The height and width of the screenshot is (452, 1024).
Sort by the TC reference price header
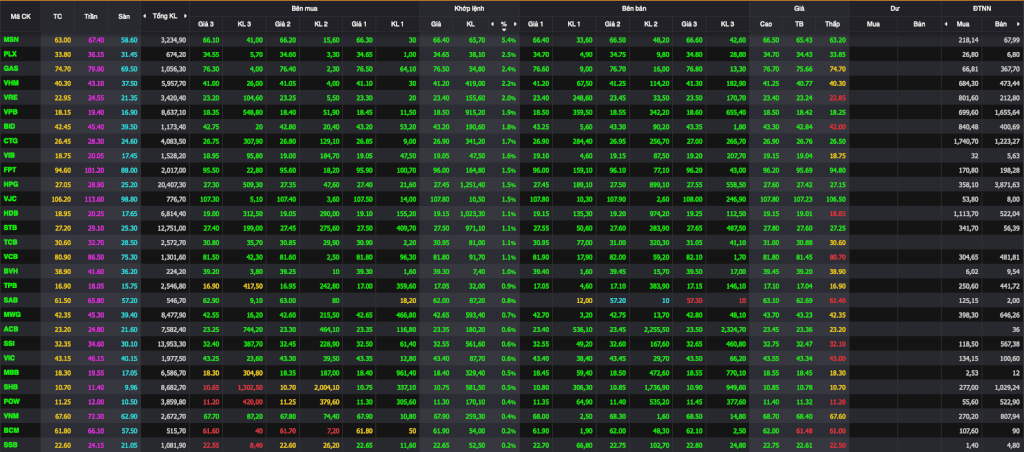click(x=57, y=15)
